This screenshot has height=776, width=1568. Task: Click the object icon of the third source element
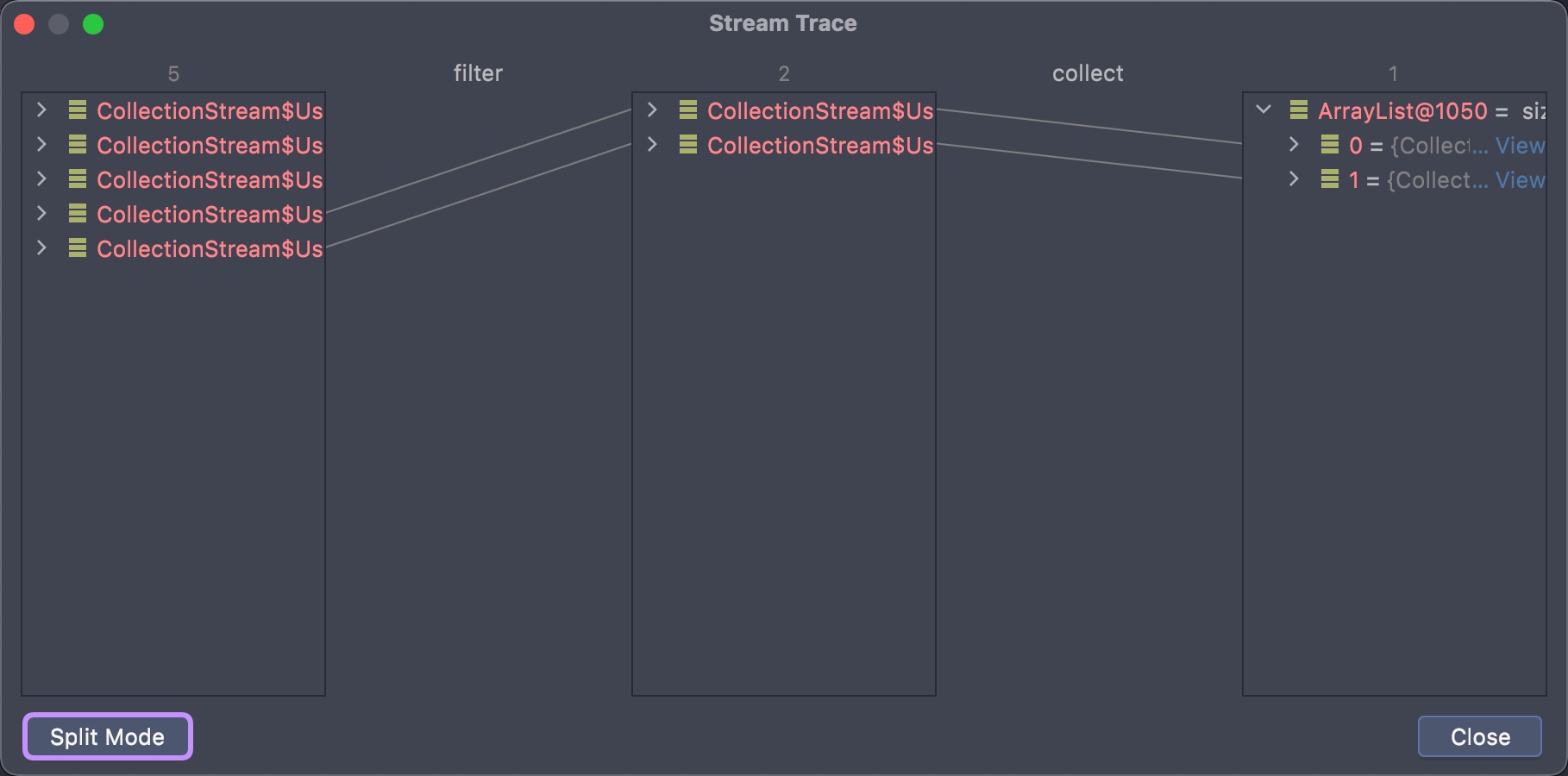pyautogui.click(x=78, y=179)
